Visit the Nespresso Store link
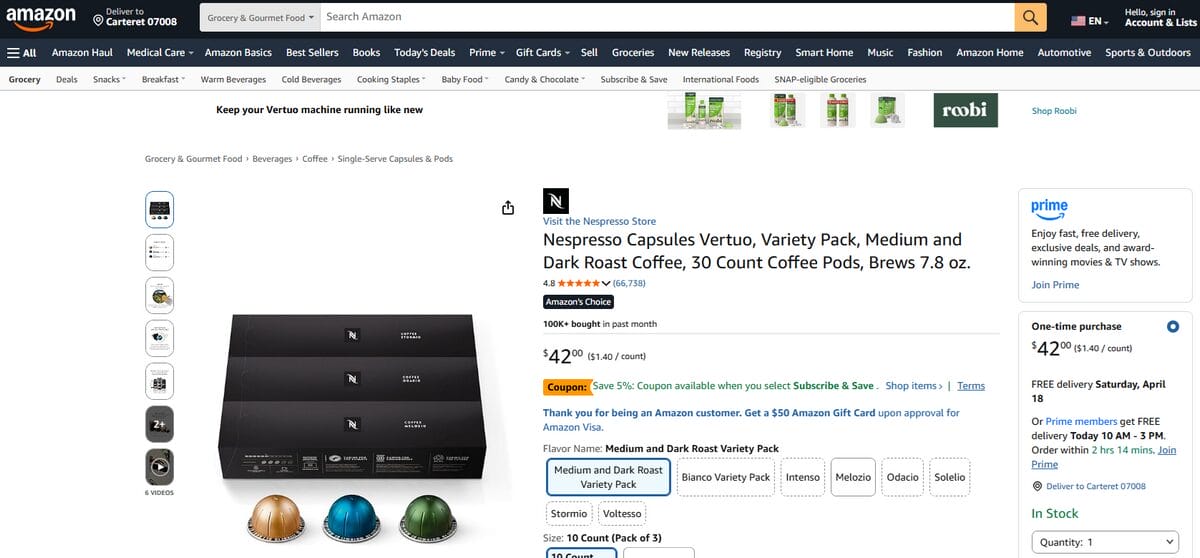Image resolution: width=1200 pixels, height=558 pixels. point(599,221)
